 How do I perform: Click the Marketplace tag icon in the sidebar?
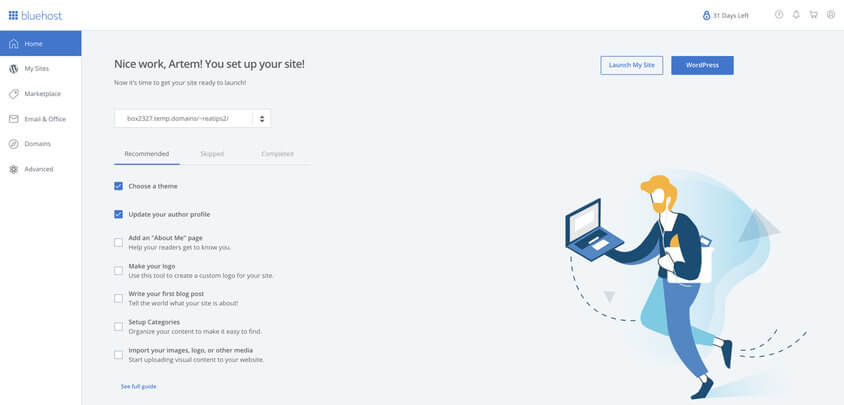point(14,94)
